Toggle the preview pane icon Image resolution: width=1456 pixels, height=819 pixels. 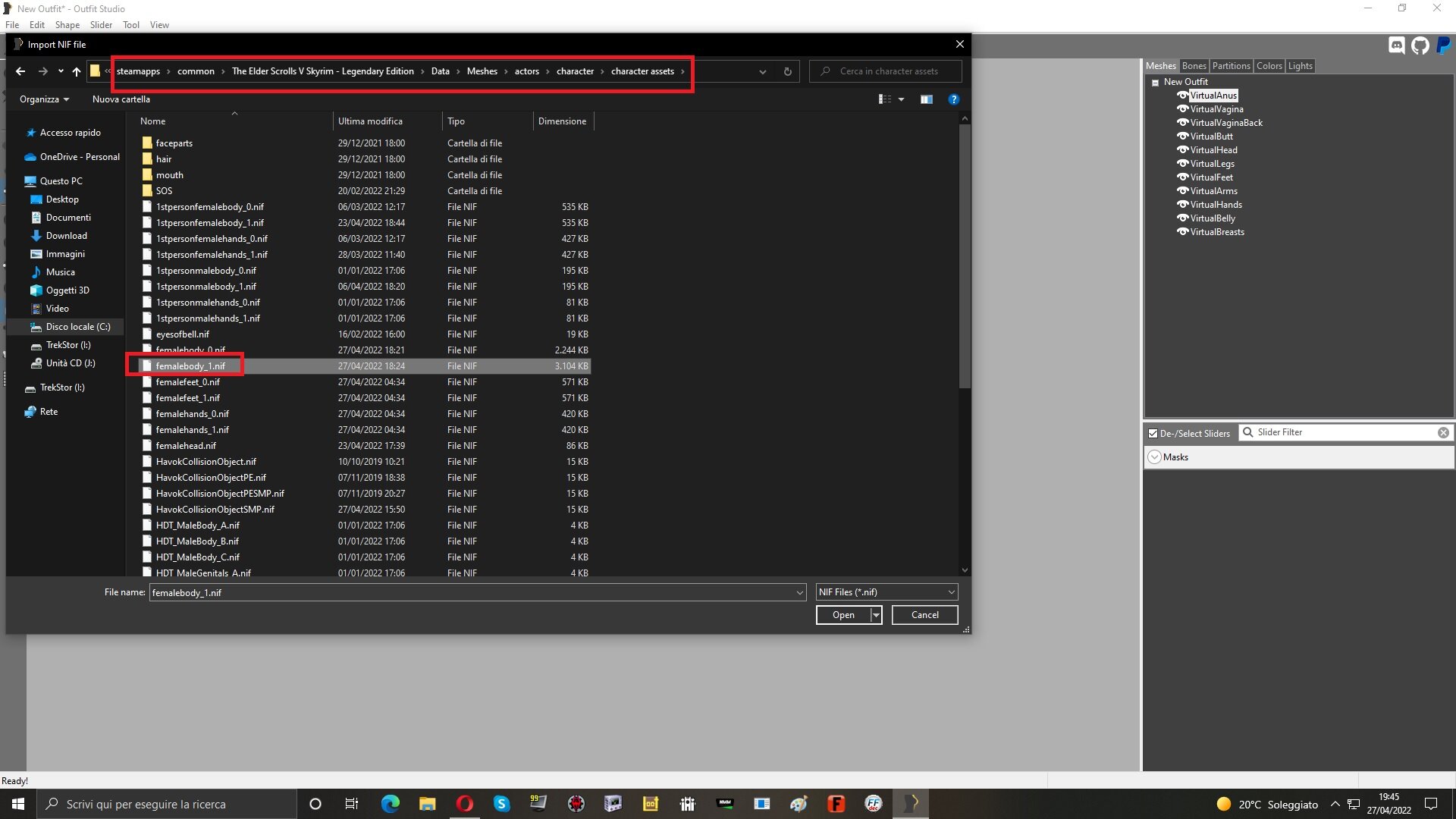click(927, 99)
